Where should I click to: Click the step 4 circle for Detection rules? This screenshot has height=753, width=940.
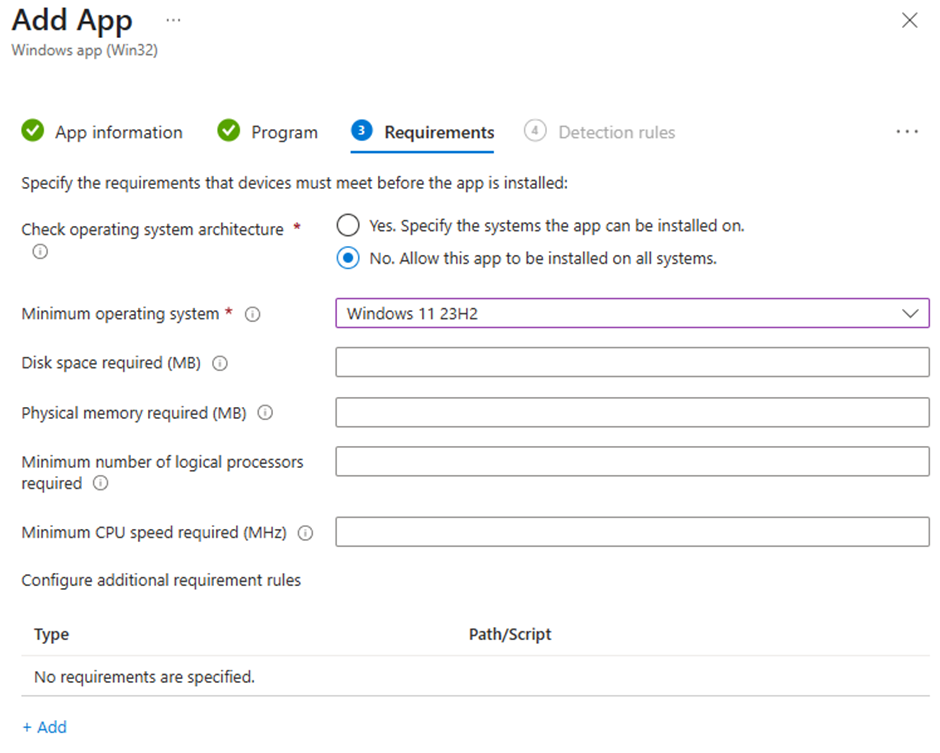pos(535,131)
